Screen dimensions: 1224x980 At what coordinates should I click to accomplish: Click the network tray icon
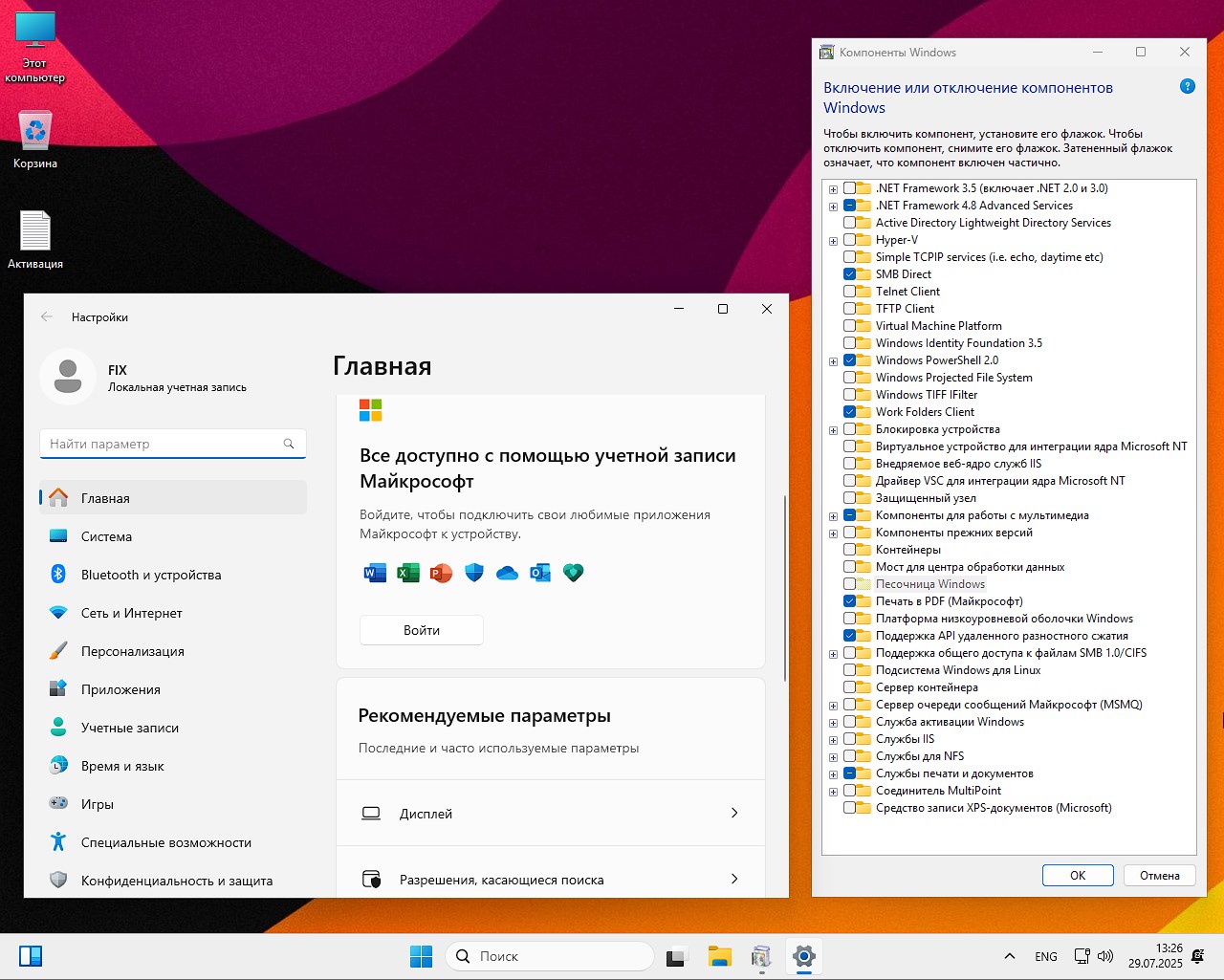(x=1082, y=956)
